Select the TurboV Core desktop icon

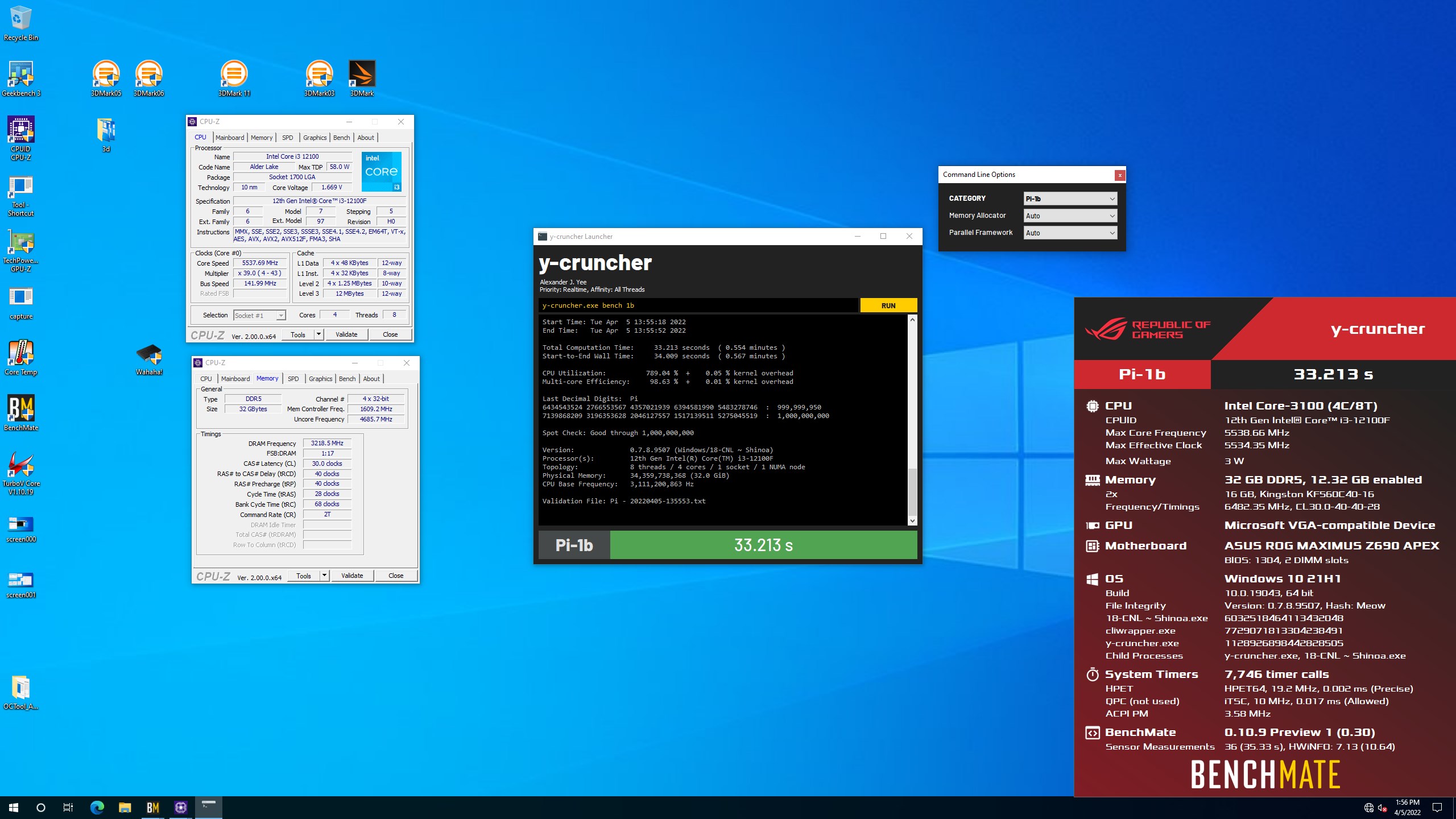tap(20, 473)
